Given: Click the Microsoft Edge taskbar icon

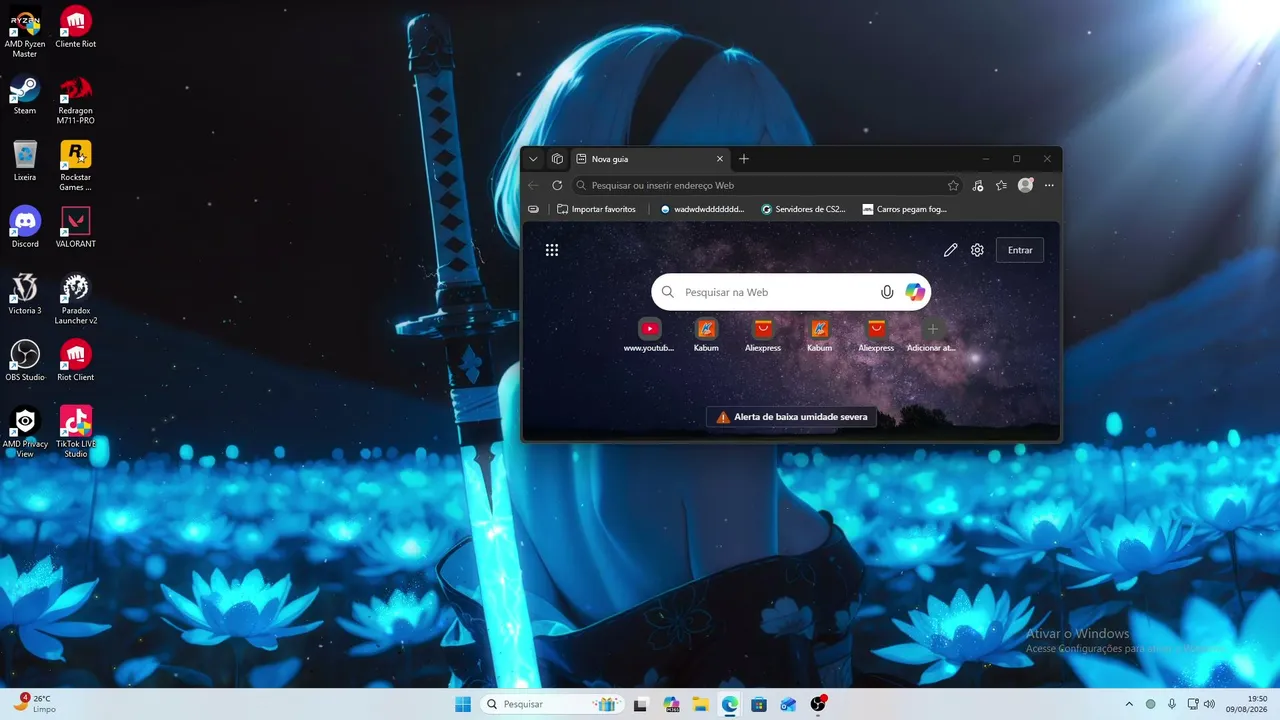Looking at the screenshot, I should click(x=730, y=704).
